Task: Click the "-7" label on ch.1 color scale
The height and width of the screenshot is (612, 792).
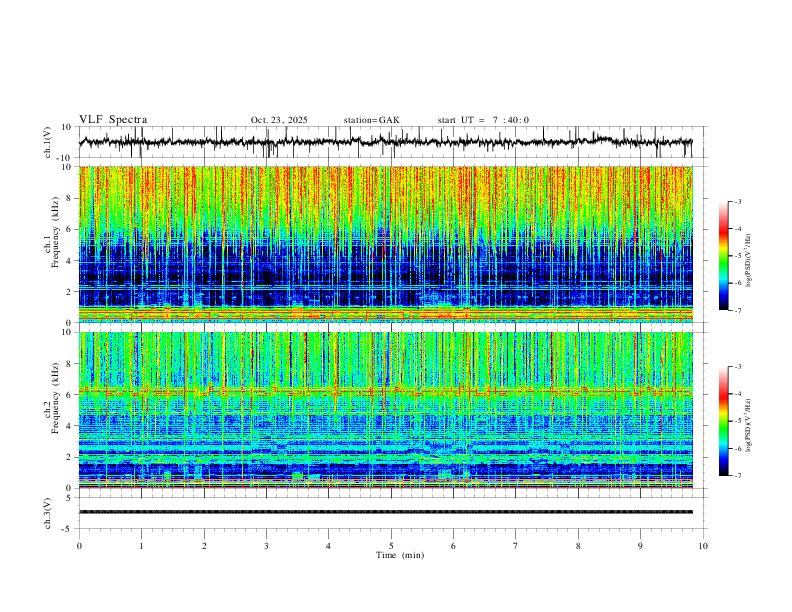Action: tap(738, 311)
